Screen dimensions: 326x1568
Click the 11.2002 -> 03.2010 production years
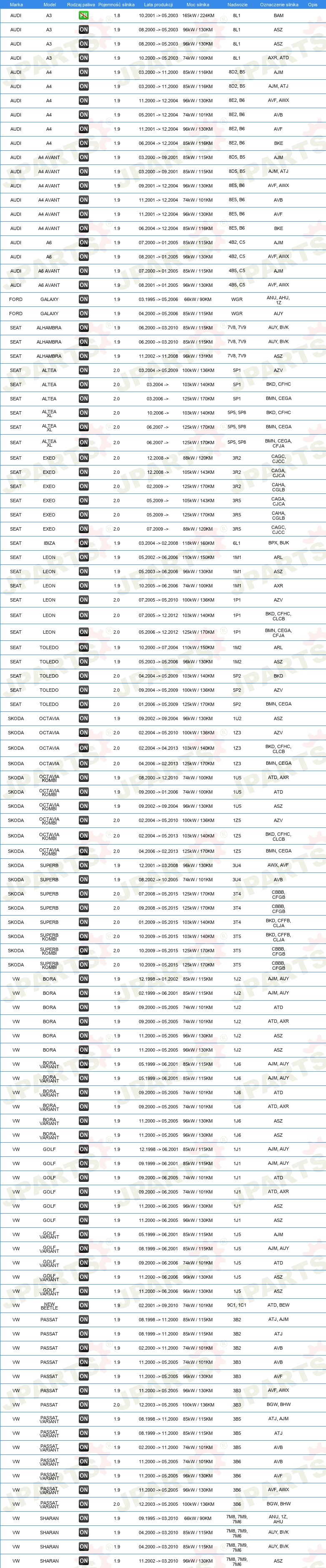pyautogui.click(x=158, y=1561)
